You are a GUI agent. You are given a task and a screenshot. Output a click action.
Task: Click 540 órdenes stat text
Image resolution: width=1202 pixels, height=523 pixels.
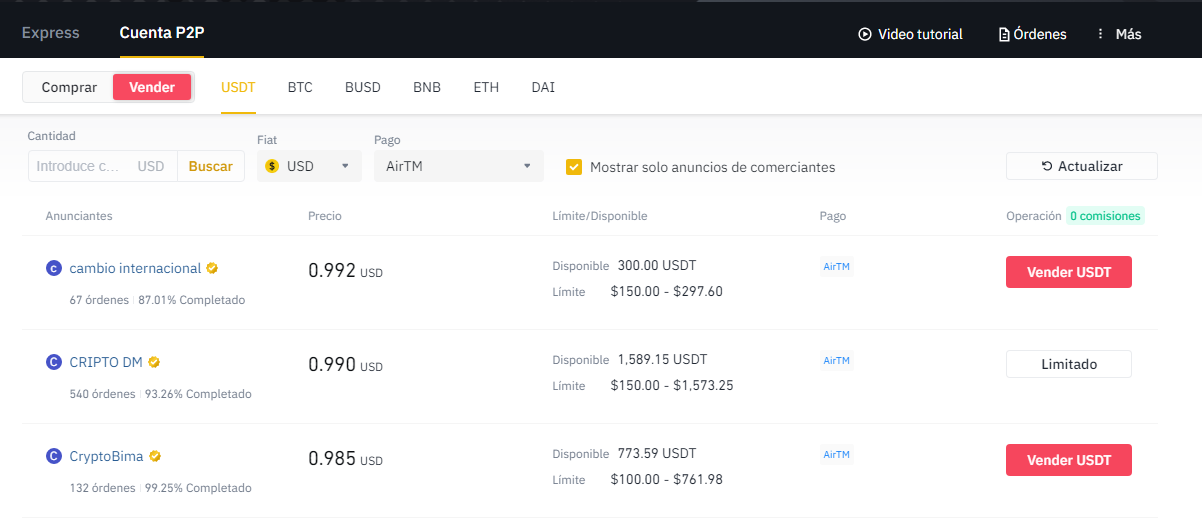pos(102,394)
